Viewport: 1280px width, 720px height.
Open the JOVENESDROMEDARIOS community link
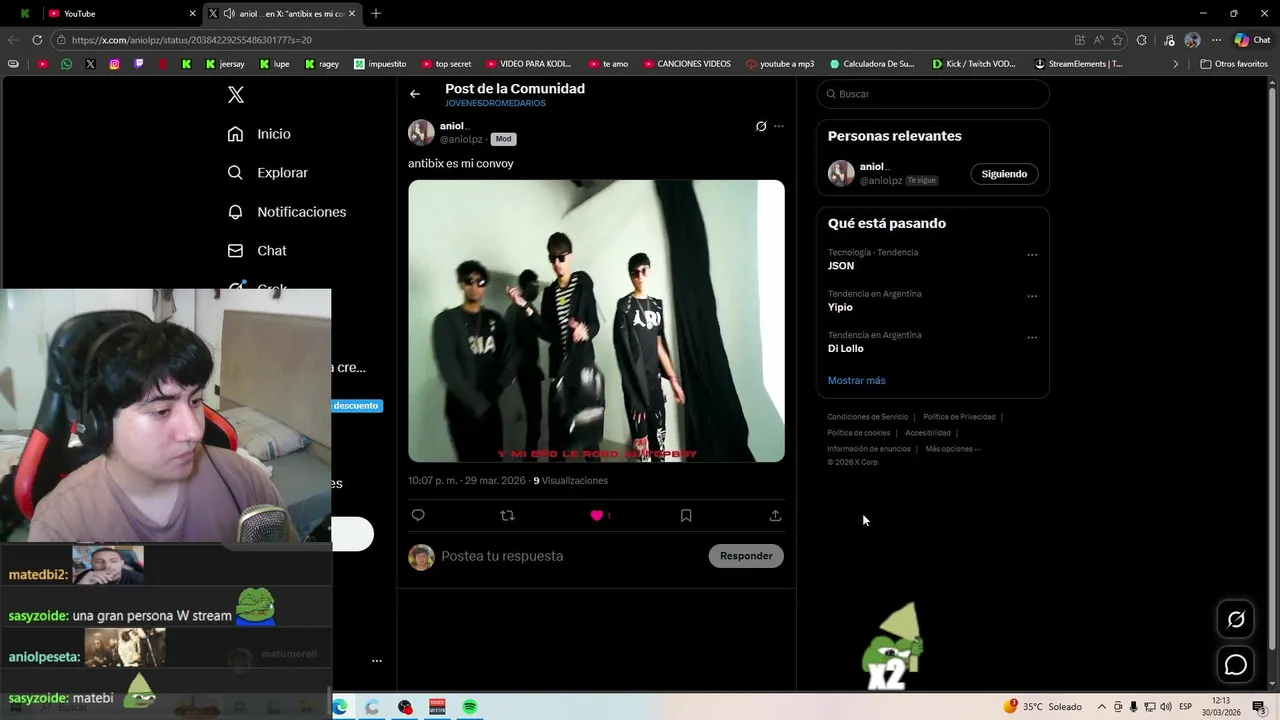495,103
